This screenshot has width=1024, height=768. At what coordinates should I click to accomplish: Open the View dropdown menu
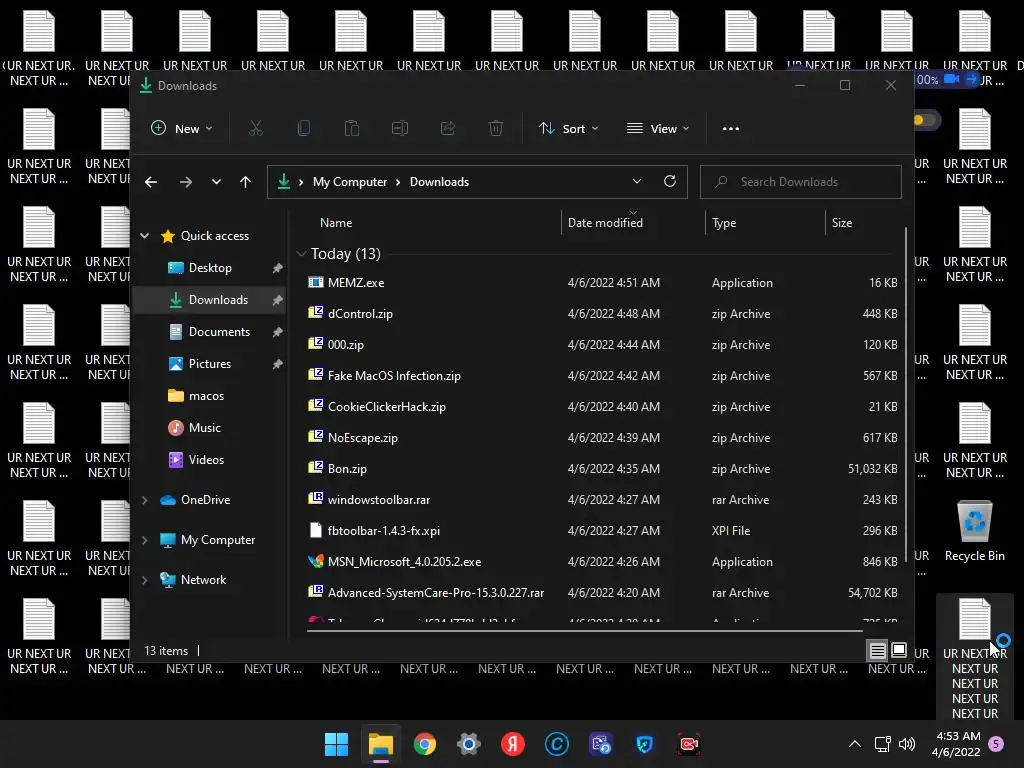tap(658, 129)
